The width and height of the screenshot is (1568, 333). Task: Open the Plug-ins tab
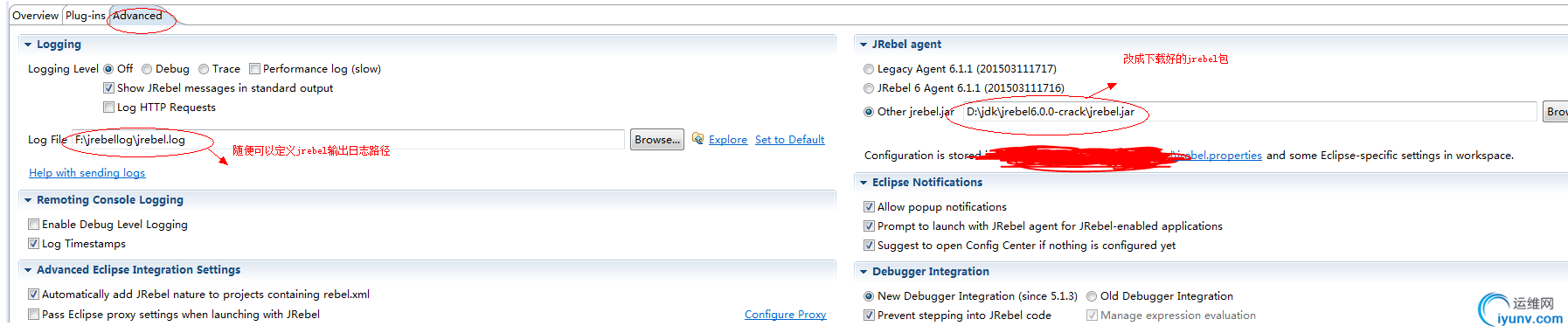tap(86, 16)
